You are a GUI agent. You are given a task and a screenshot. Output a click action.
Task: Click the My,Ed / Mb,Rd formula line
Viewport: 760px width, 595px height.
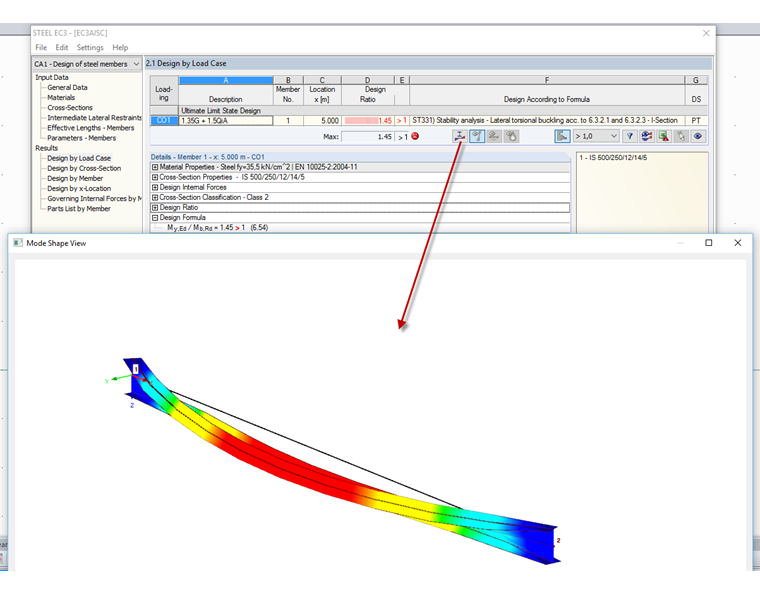click(218, 228)
